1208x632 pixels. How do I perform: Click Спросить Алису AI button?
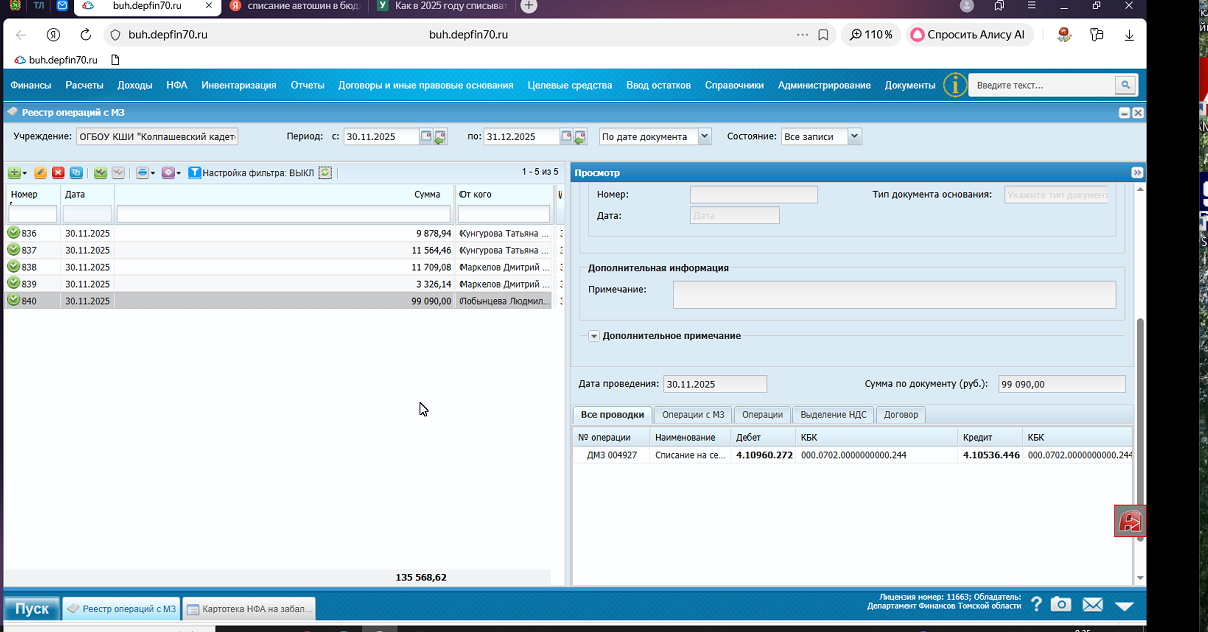[x=968, y=34]
